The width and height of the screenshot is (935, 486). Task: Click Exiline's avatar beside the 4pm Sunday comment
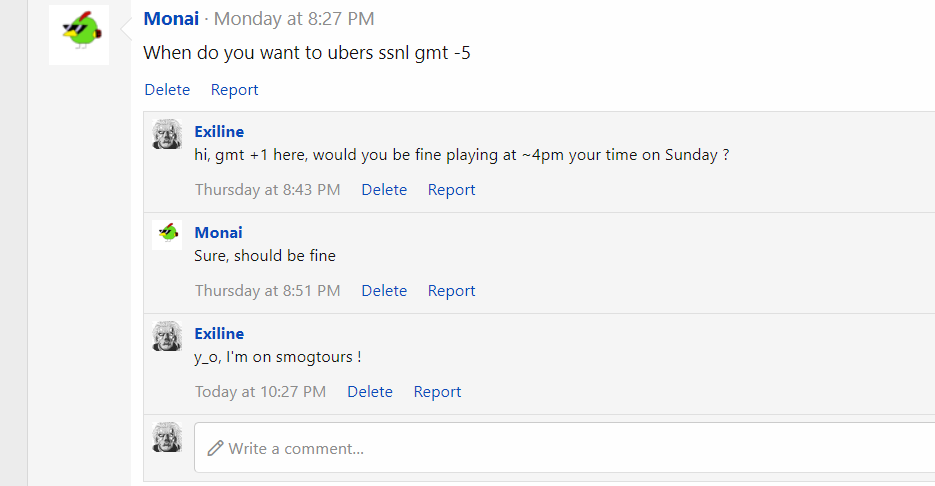(167, 134)
